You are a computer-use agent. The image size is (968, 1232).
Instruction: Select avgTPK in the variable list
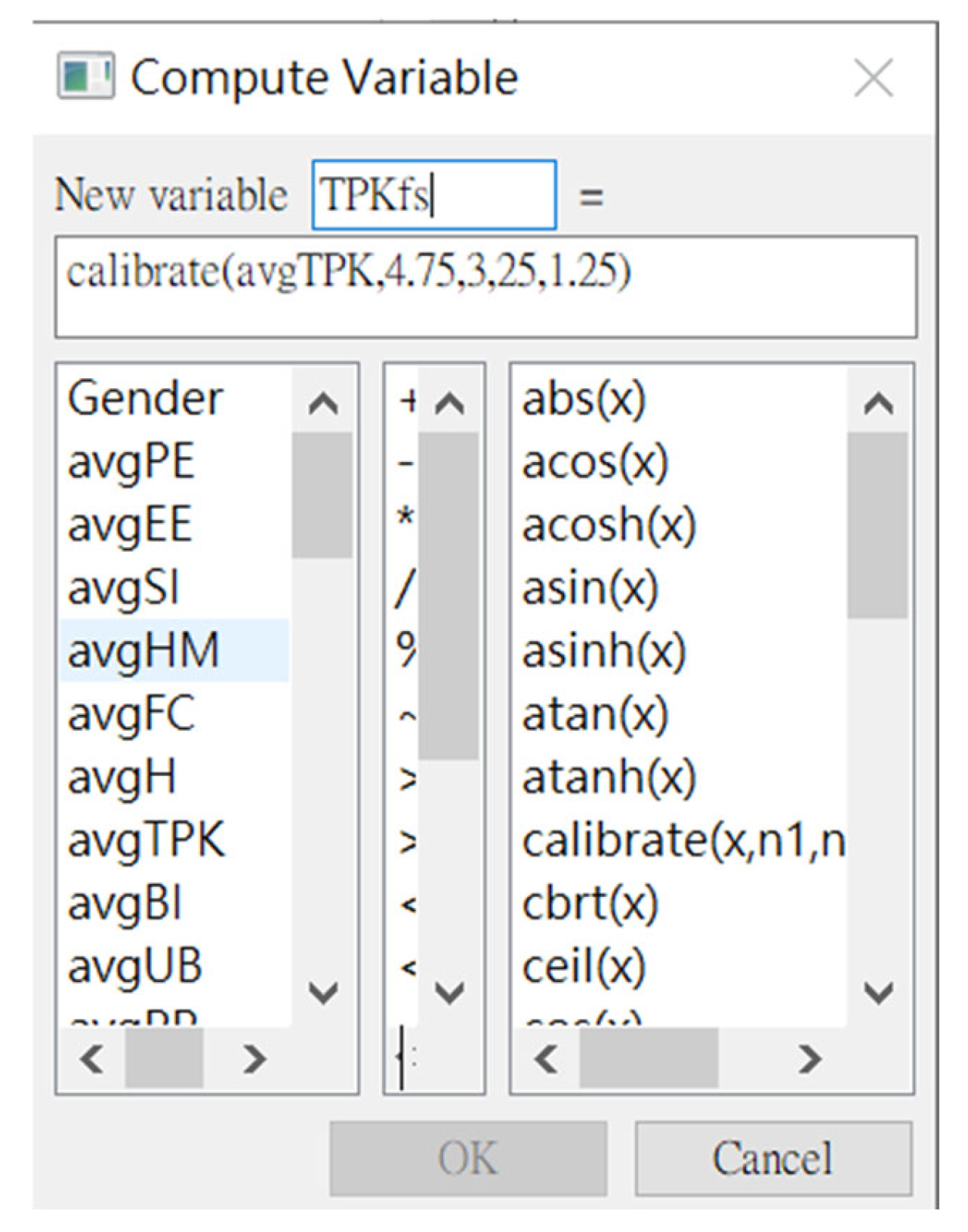146,839
